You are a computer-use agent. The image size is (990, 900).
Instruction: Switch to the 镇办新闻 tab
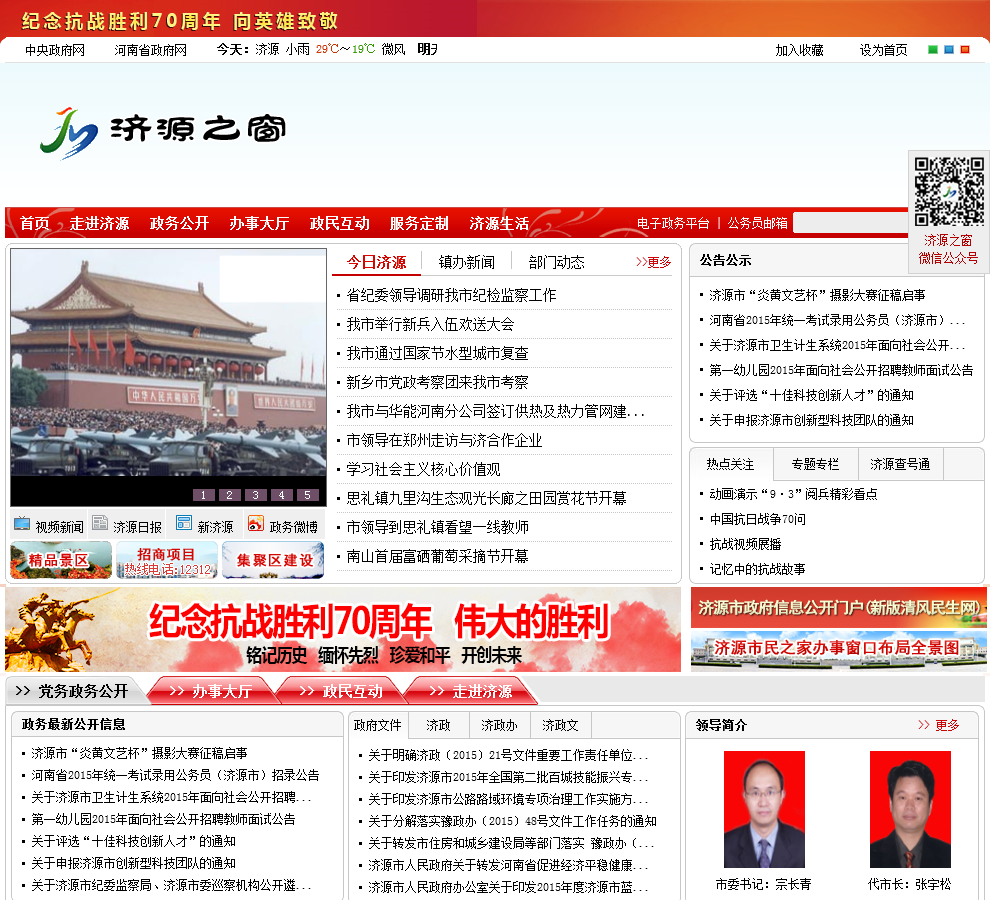[466, 262]
